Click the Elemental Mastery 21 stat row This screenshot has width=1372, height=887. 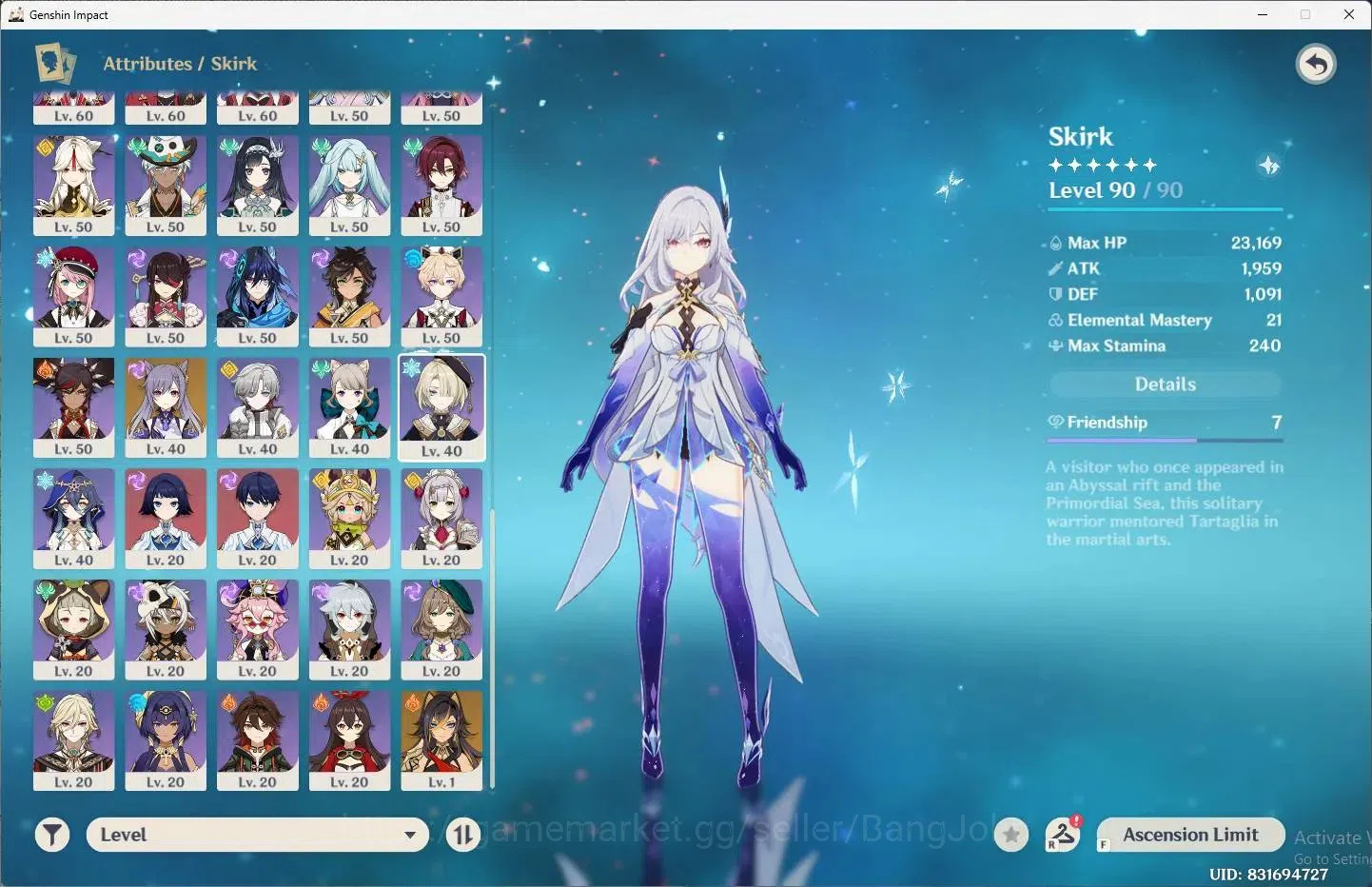(x=1165, y=320)
